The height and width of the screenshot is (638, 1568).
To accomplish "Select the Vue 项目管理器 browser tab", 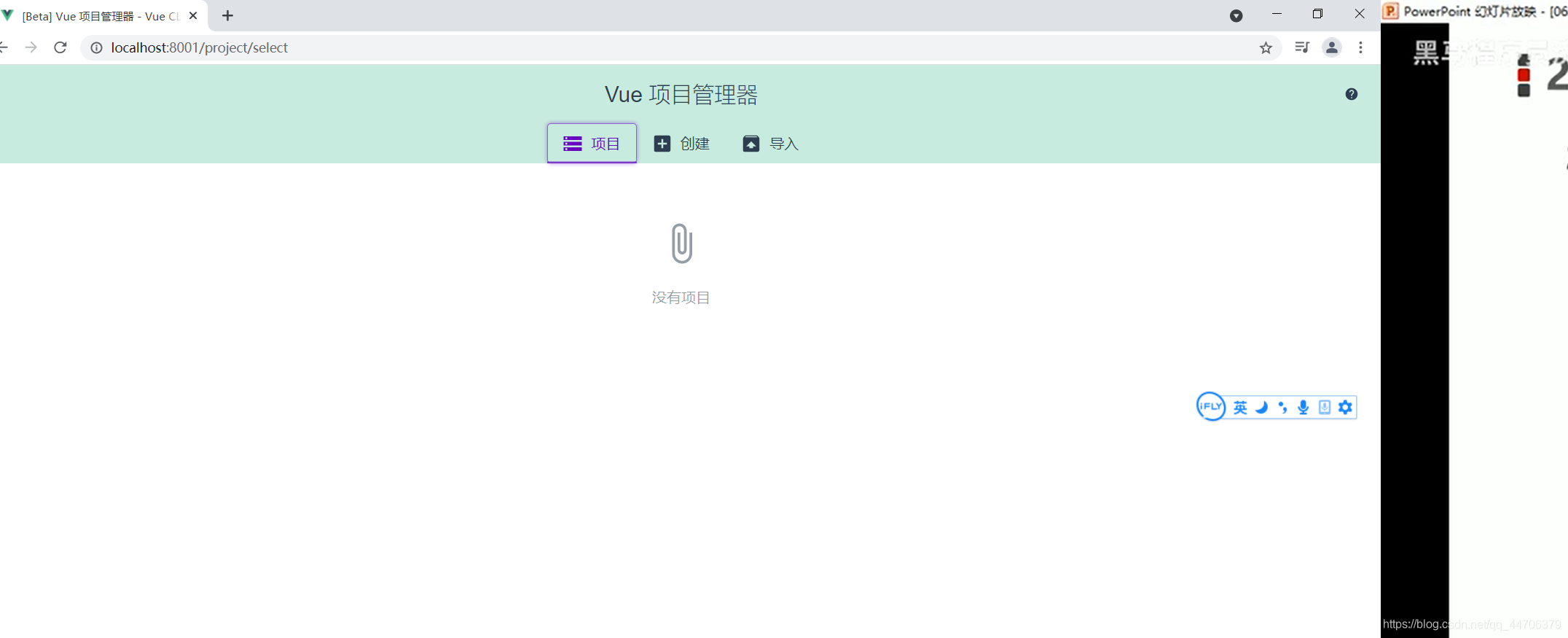I will (x=101, y=16).
